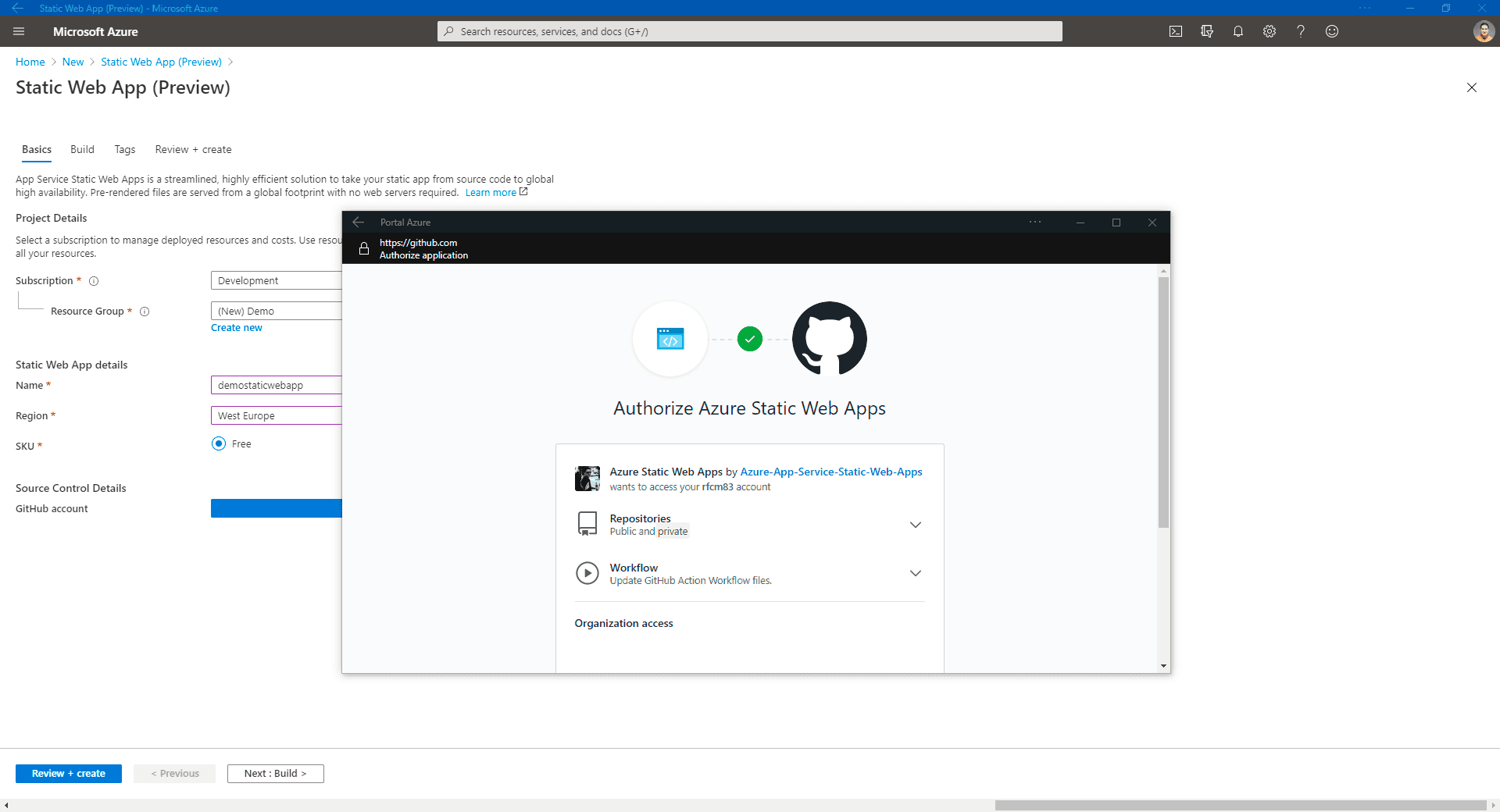This screenshot has width=1500, height=812.
Task: Click the lock icon beside github.com
Action: click(364, 249)
